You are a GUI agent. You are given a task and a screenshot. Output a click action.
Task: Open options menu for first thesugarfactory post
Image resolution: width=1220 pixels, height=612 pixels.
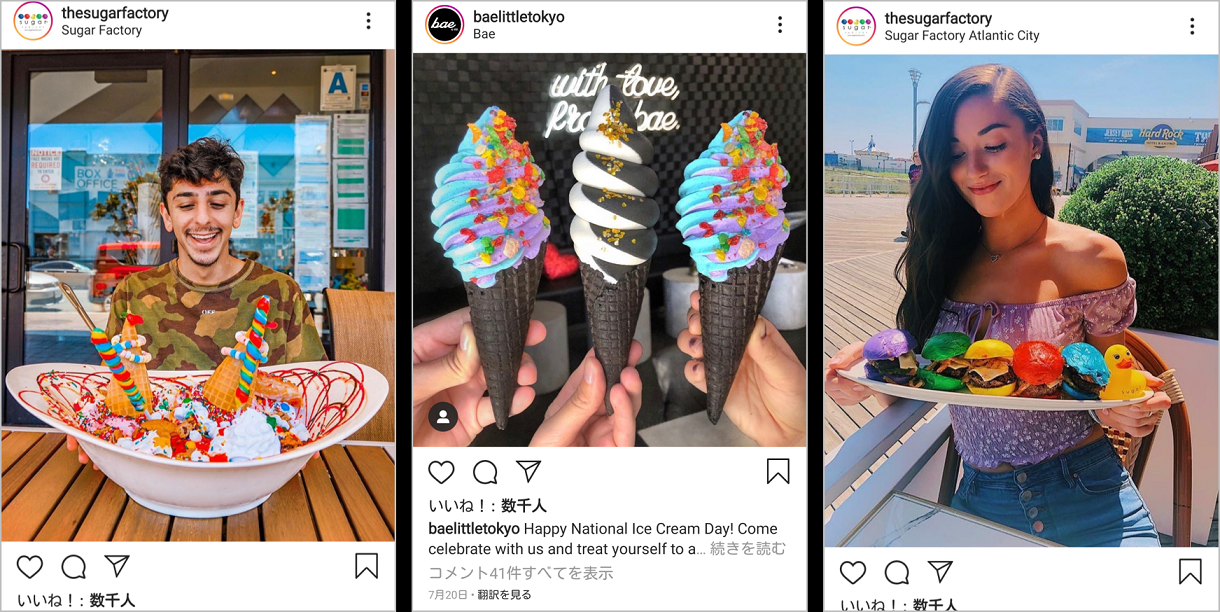[x=368, y=21]
